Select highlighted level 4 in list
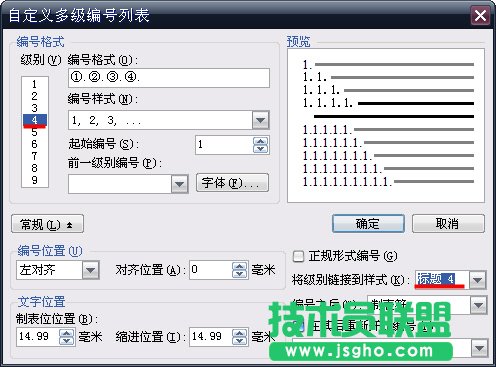 (x=35, y=120)
